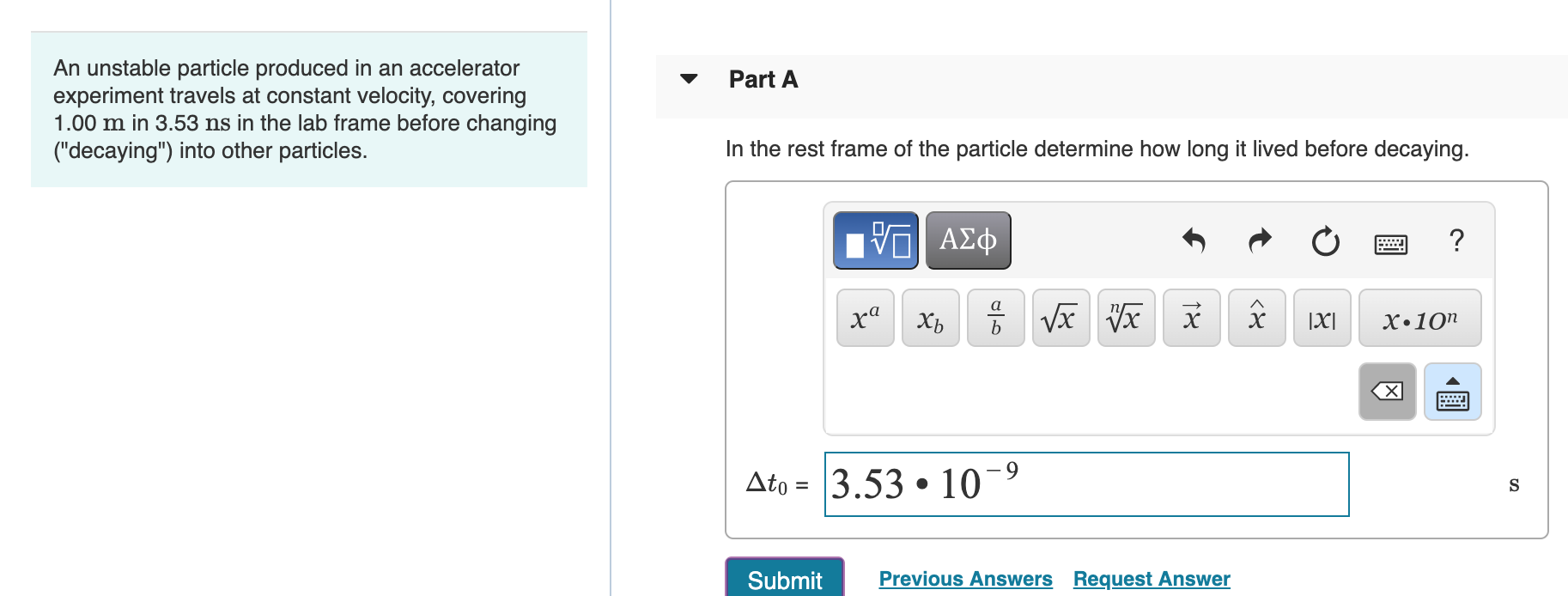
Task: Open the equation help
Action: point(1456,240)
